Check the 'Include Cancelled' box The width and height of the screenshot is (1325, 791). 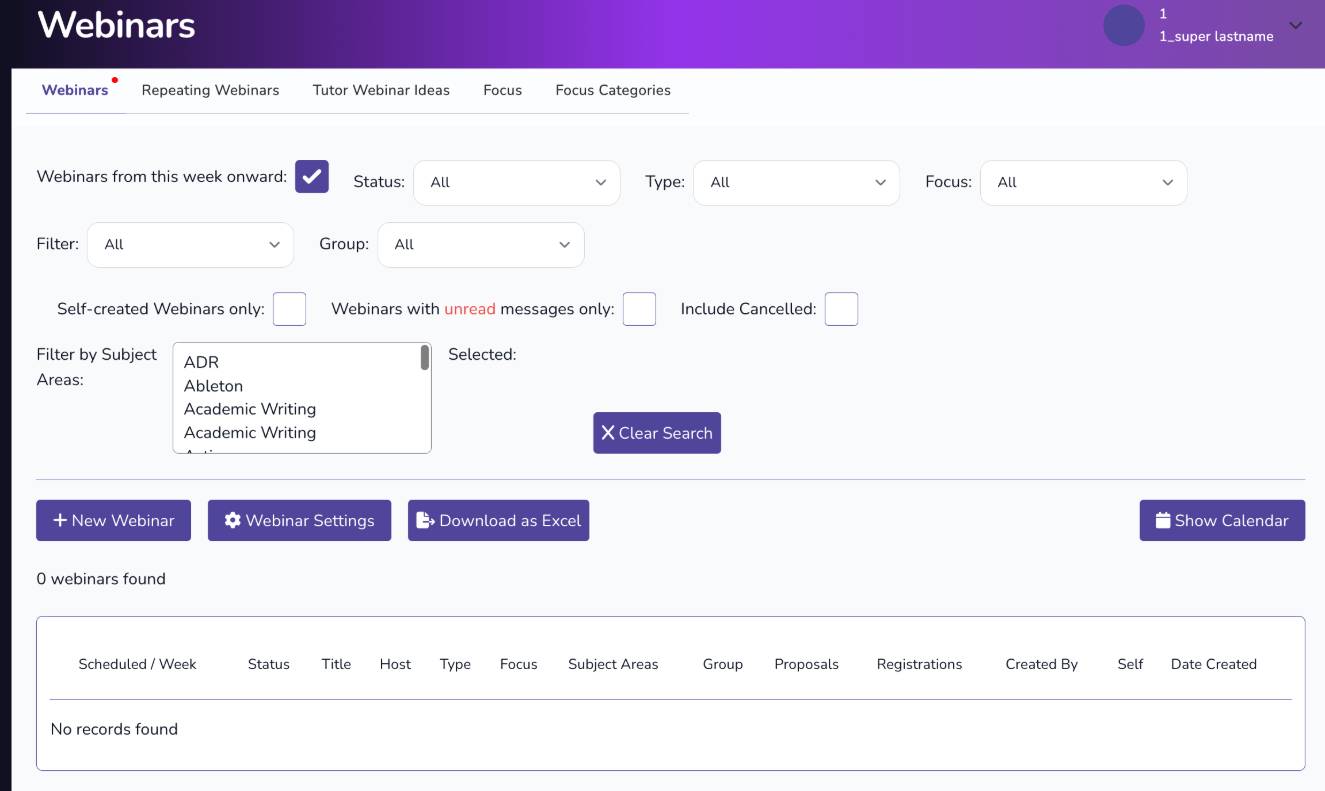(x=841, y=309)
